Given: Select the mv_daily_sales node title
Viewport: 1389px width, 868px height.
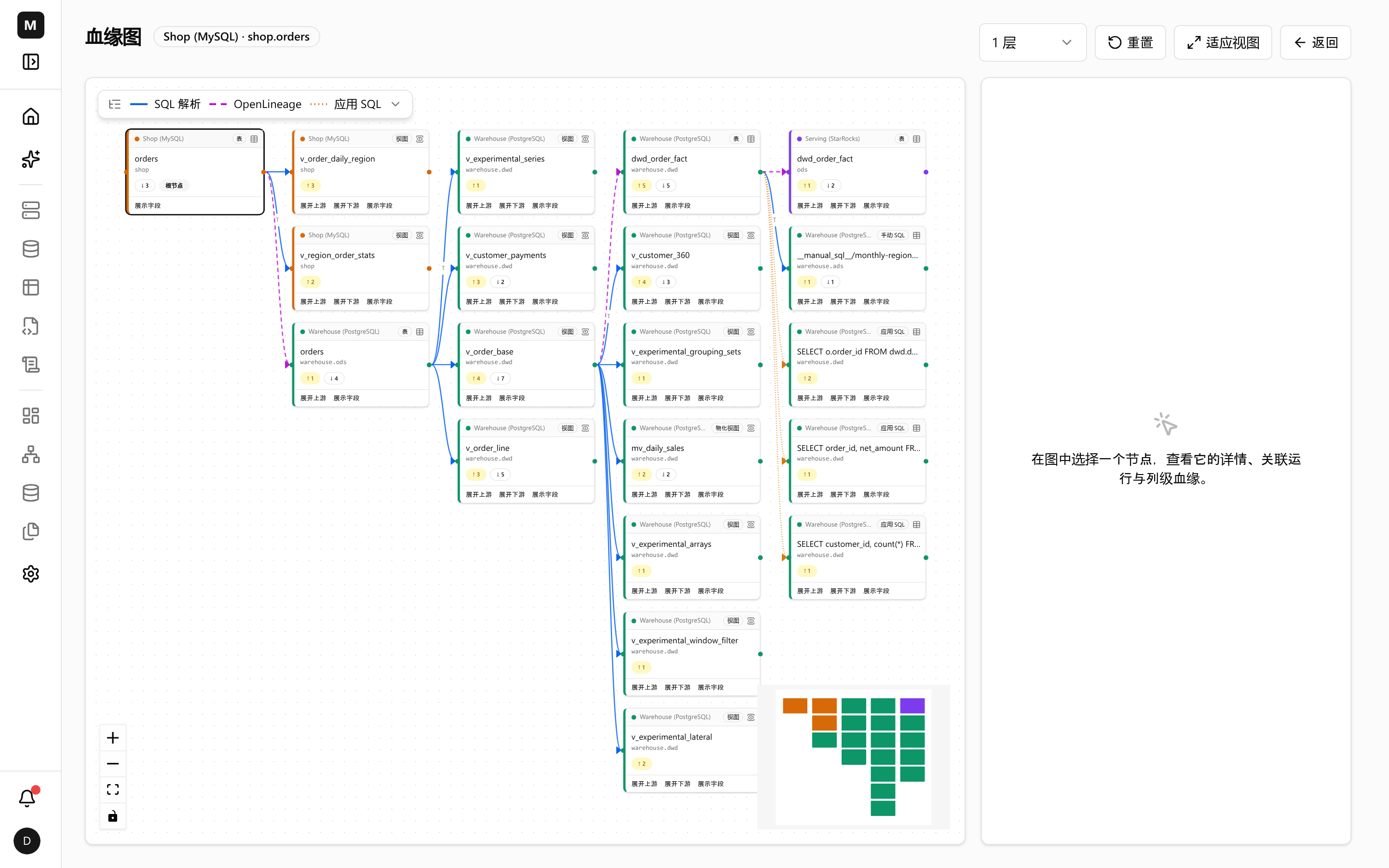Looking at the screenshot, I should (657, 448).
